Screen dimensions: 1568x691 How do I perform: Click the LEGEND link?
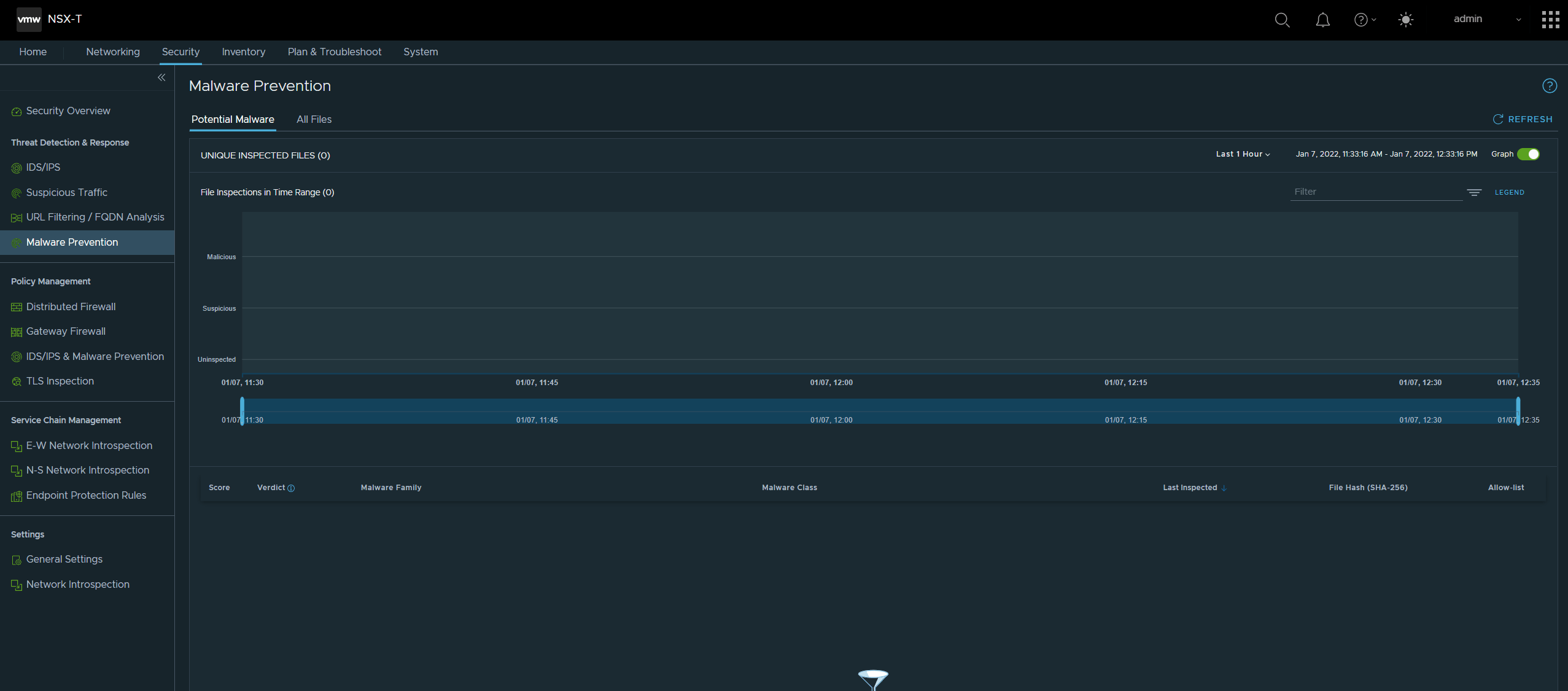[1510, 192]
